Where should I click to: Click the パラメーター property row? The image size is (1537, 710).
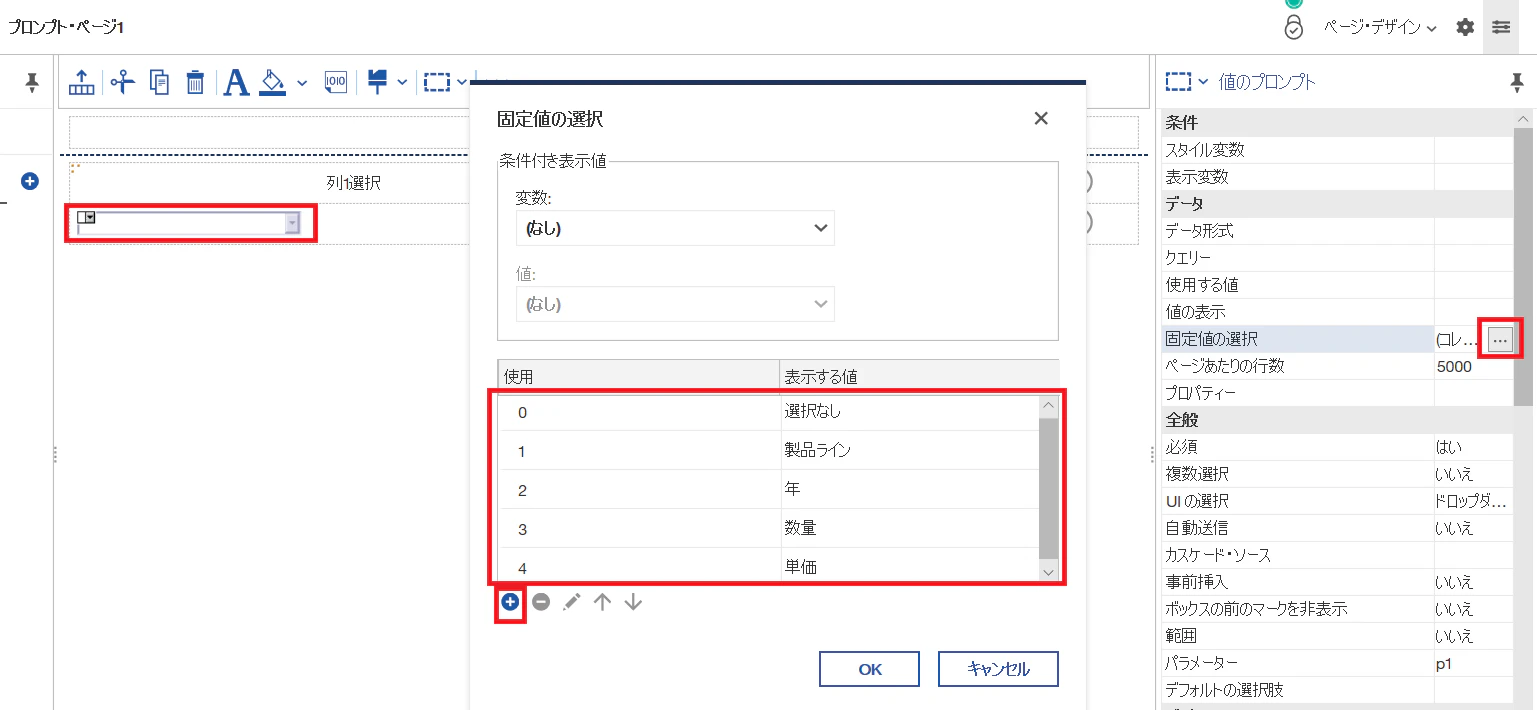pyautogui.click(x=1337, y=663)
